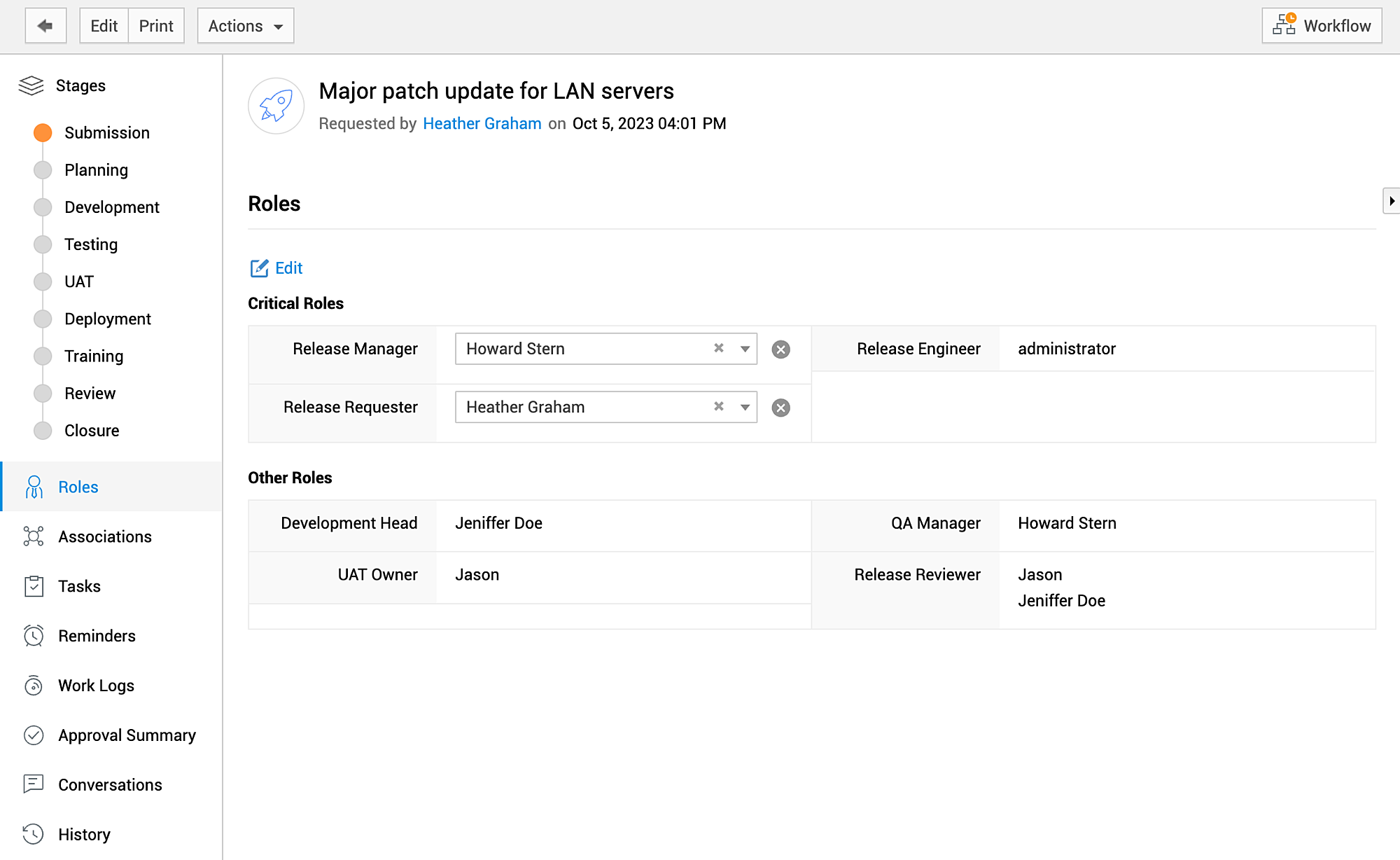Click the Heather Graham requester link
1400x860 pixels.
click(x=482, y=124)
